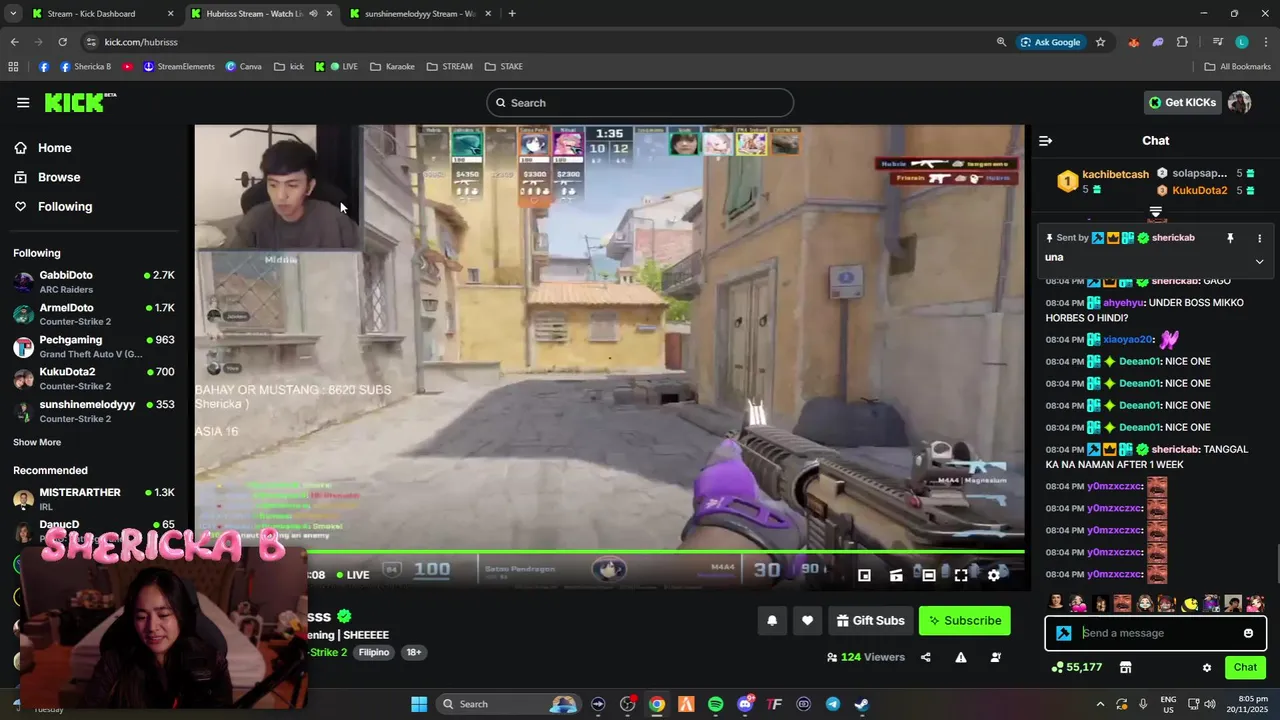1280x720 pixels.
Task: Open the GabbiDoto channel
Action: (94, 282)
